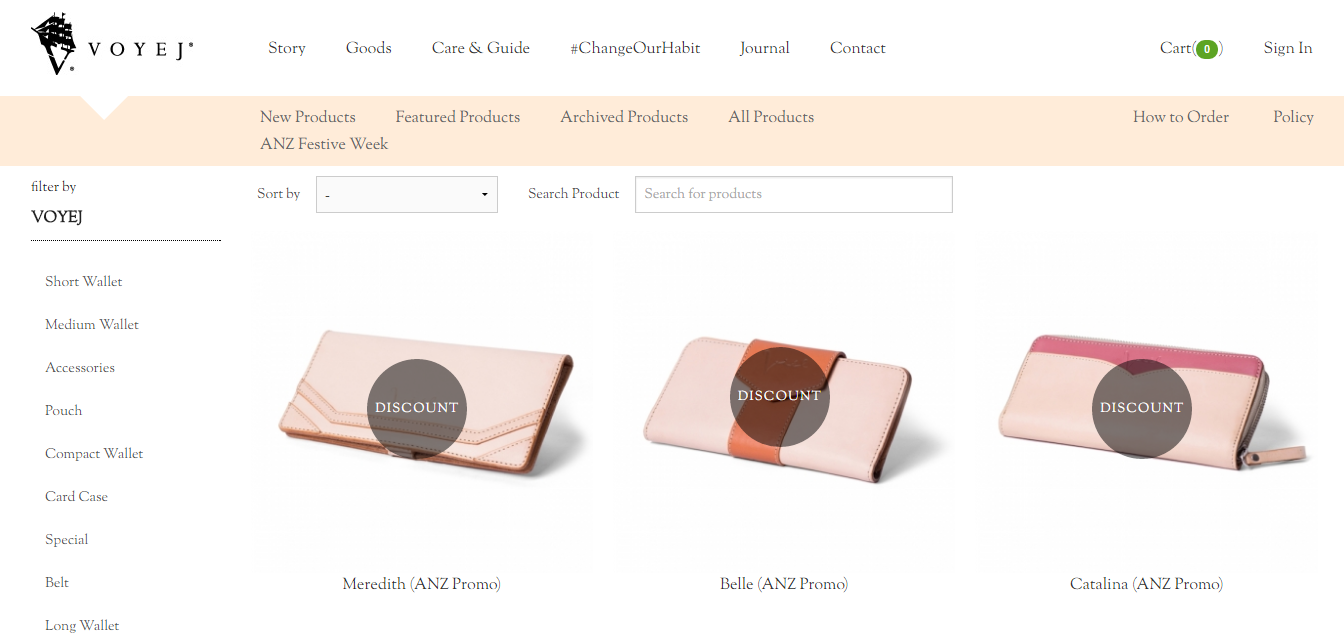The height and width of the screenshot is (639, 1344).
Task: Open the How to Order page
Action: (x=1181, y=117)
